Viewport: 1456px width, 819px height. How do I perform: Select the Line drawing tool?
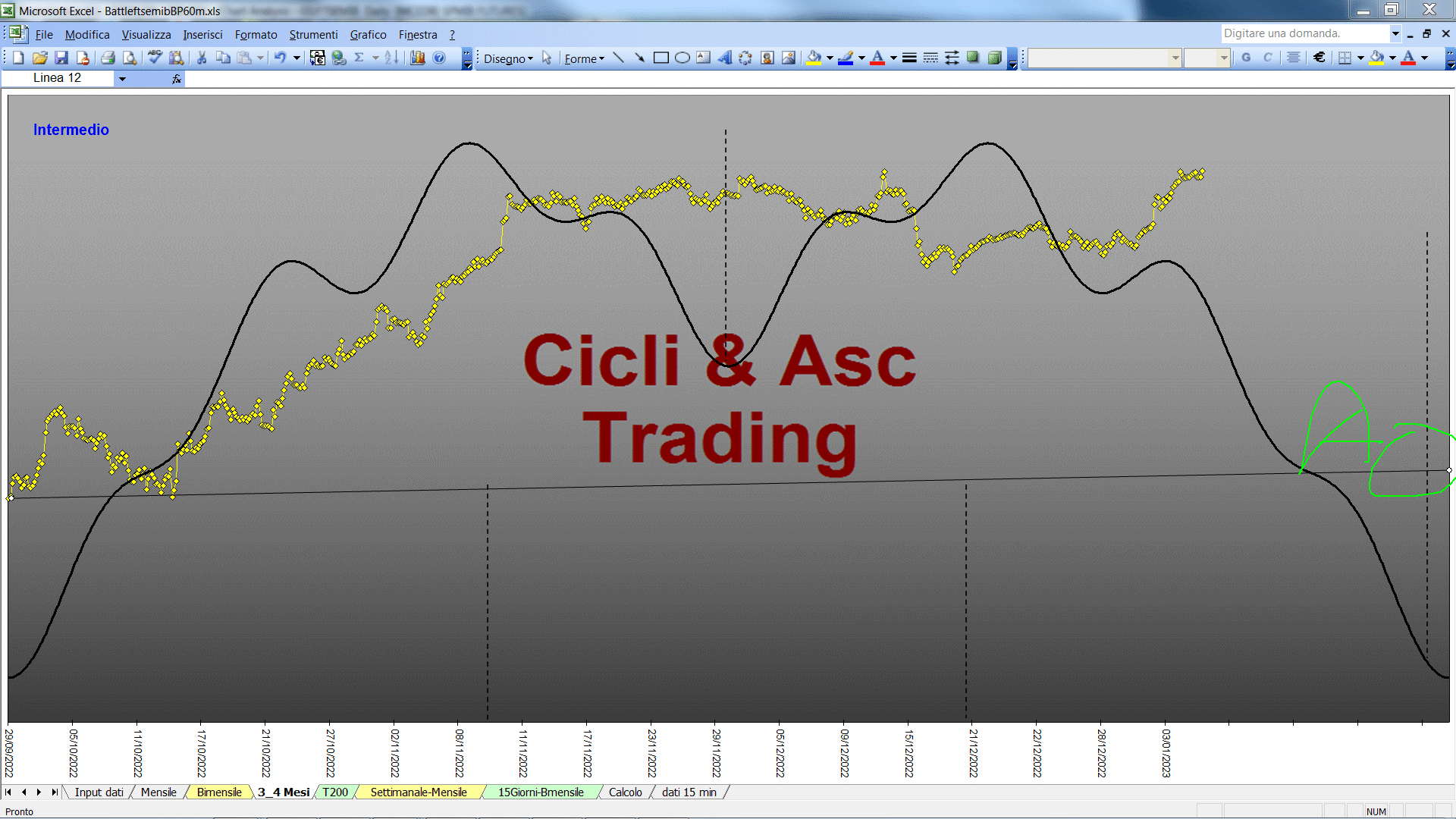[x=618, y=58]
